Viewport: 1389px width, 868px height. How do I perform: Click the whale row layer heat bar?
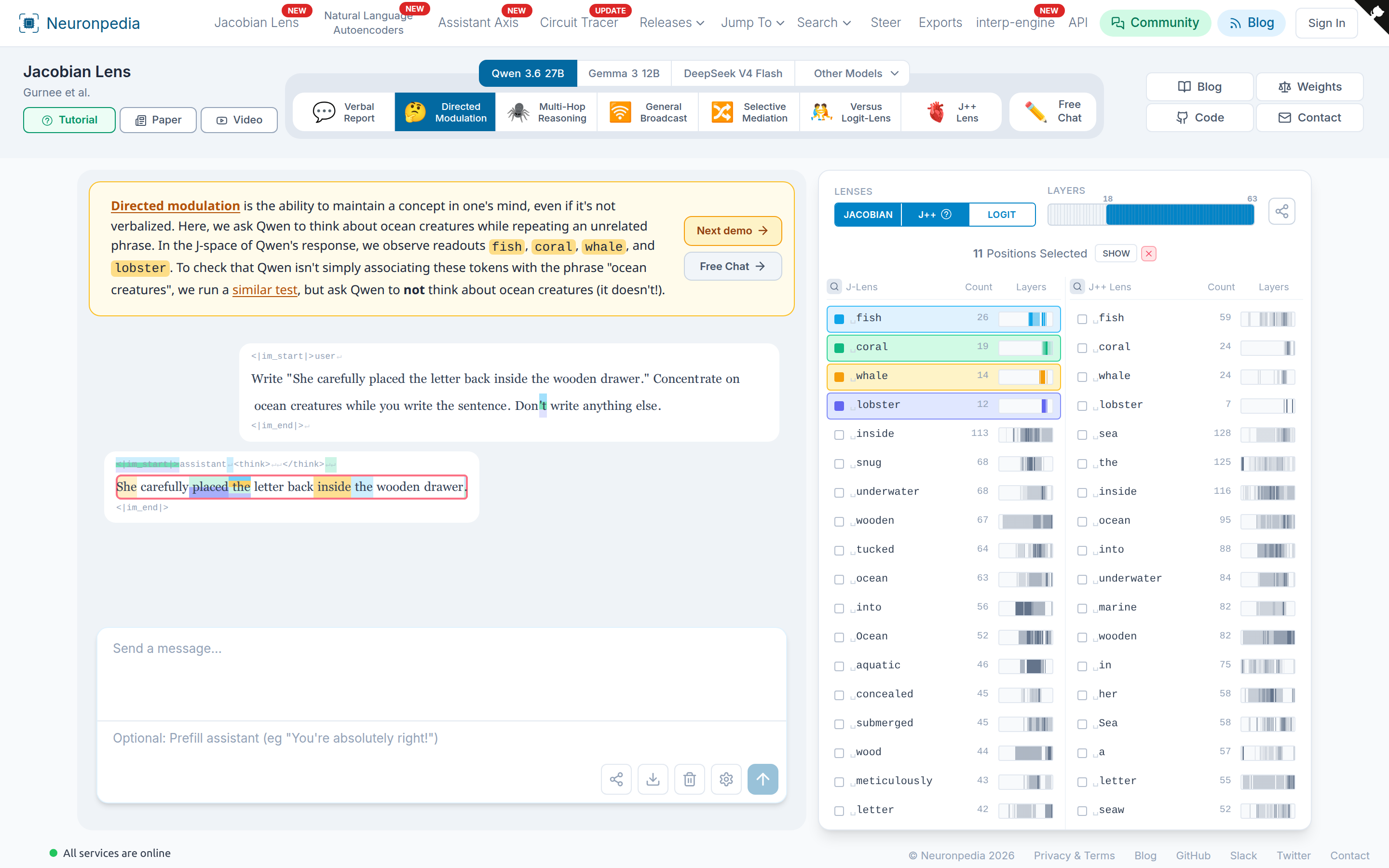point(1026,377)
